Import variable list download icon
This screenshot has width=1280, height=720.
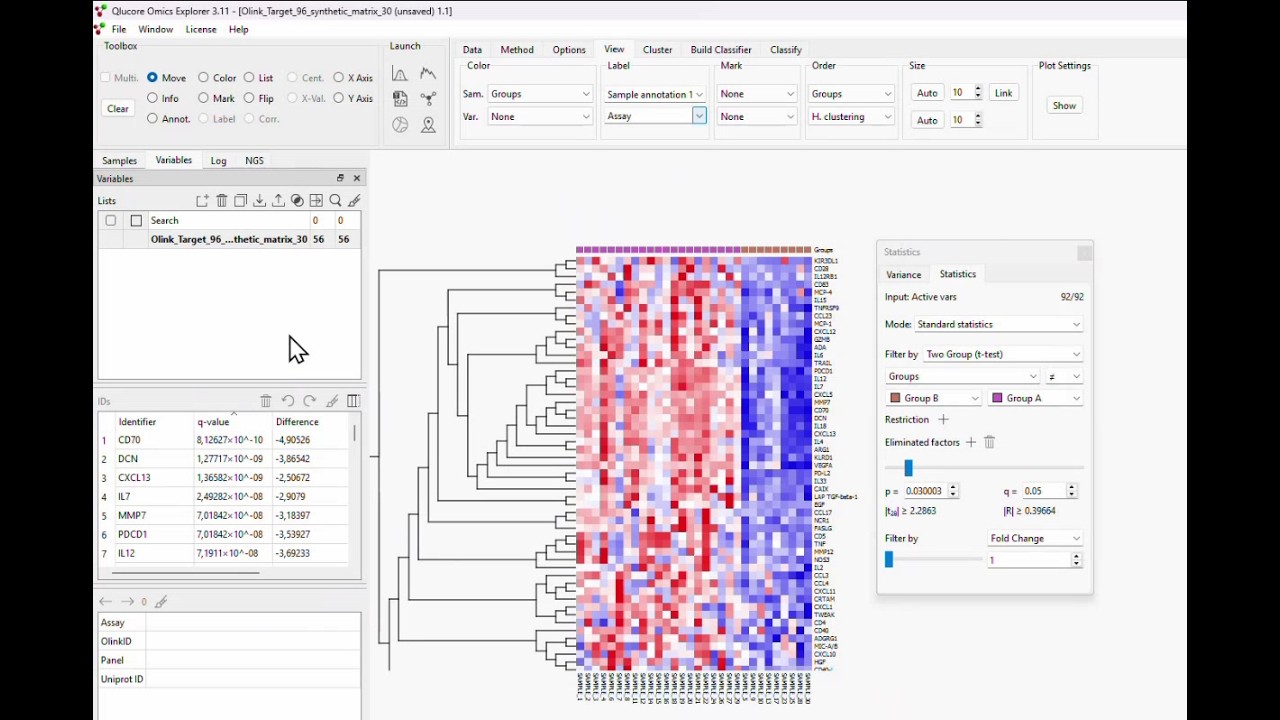[259, 201]
